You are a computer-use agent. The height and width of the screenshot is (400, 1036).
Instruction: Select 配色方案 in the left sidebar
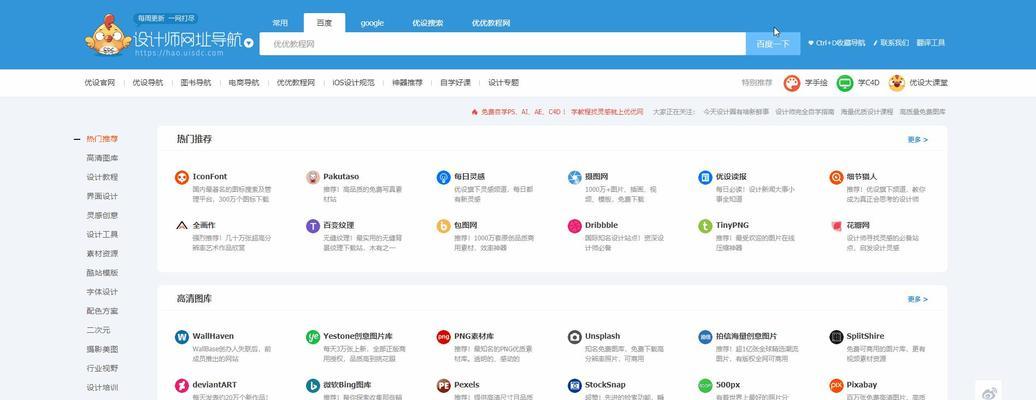point(102,311)
